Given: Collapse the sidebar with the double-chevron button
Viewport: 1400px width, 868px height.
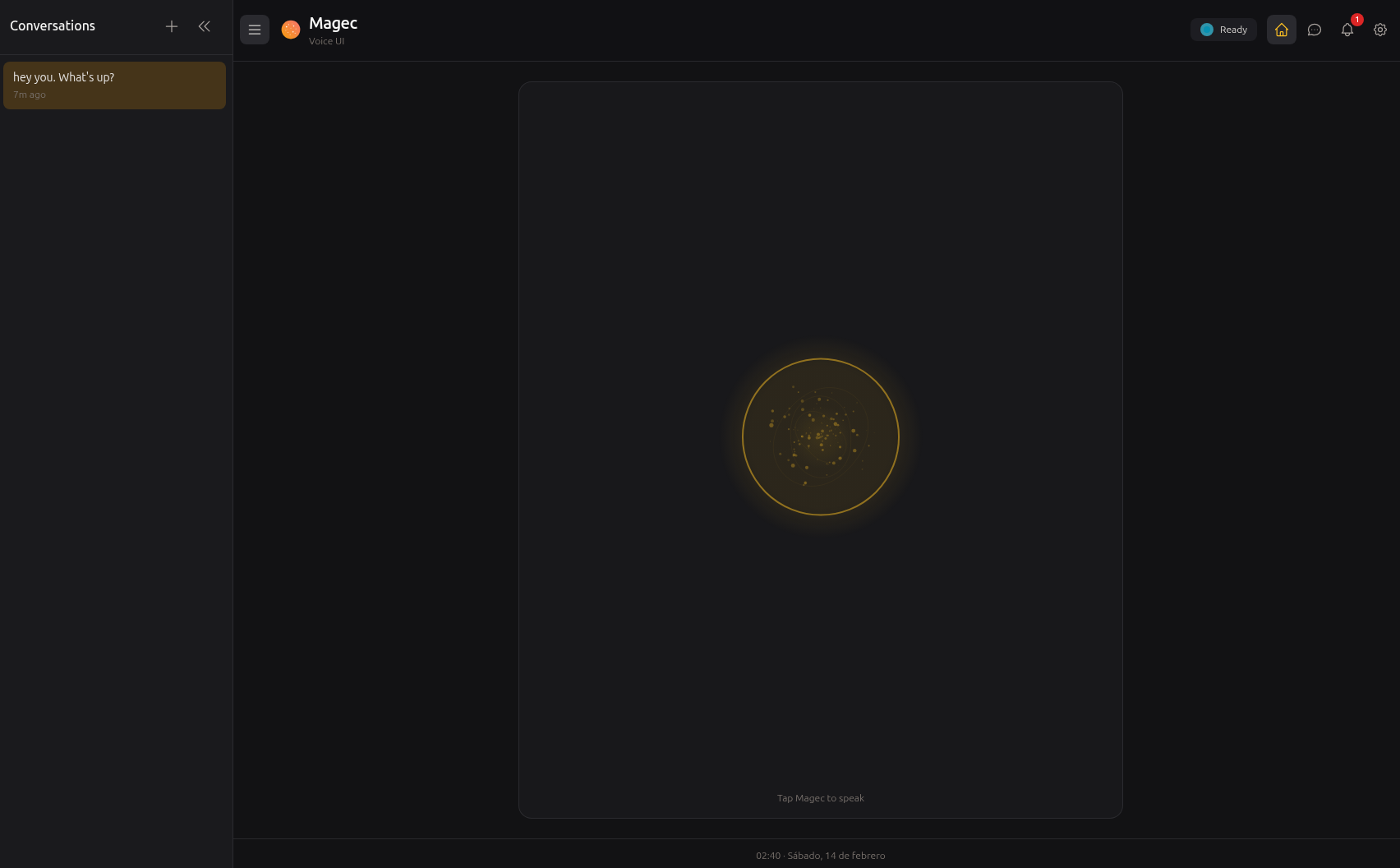Looking at the screenshot, I should click(204, 25).
